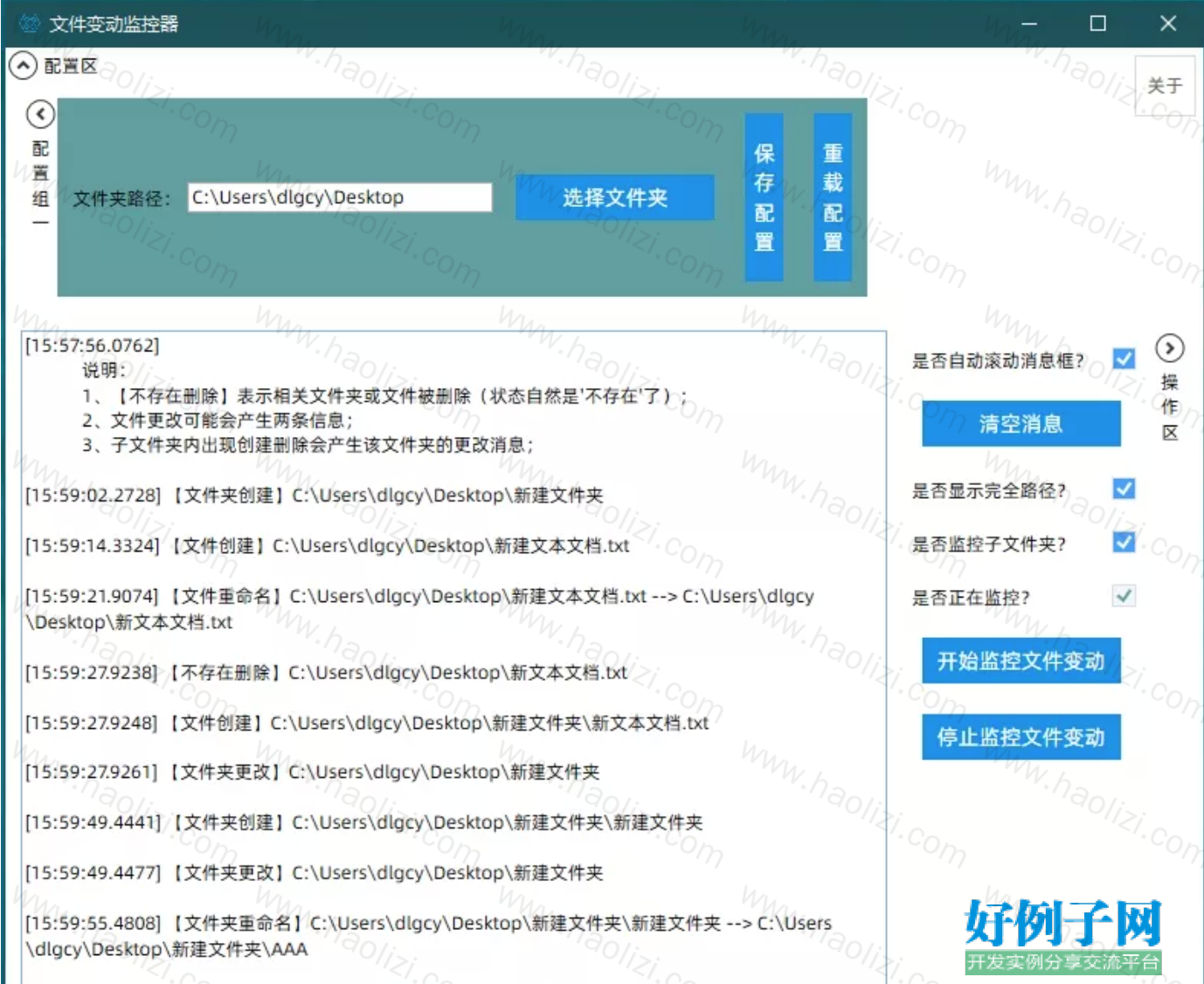Toggle the 是否显示完全路径 checkbox
This screenshot has height=984, width=1204.
click(1124, 489)
